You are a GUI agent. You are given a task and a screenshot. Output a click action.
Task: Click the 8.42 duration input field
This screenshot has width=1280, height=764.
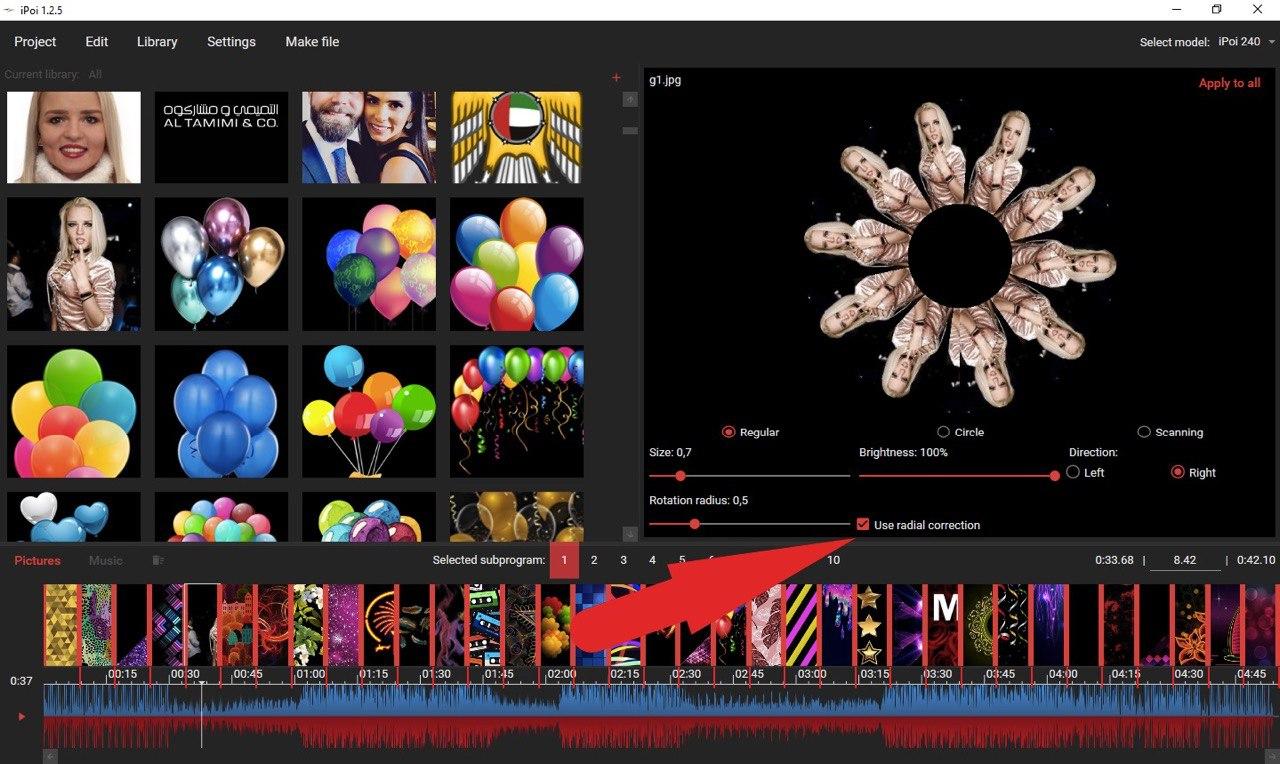tap(1185, 561)
